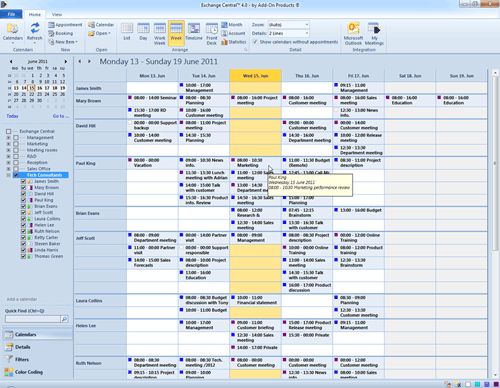500x388 pixels.
Task: Open the Details navigation pane
Action: [38, 347]
